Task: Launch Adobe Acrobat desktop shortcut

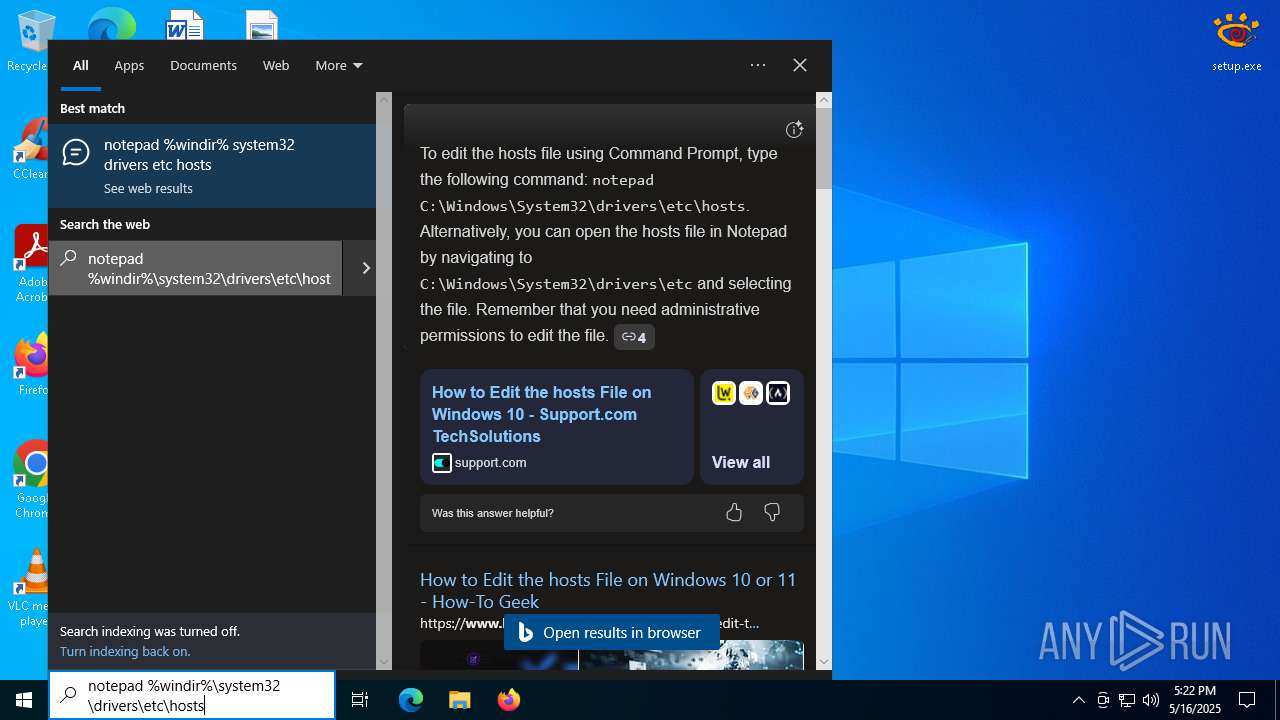Action: click(x=30, y=263)
